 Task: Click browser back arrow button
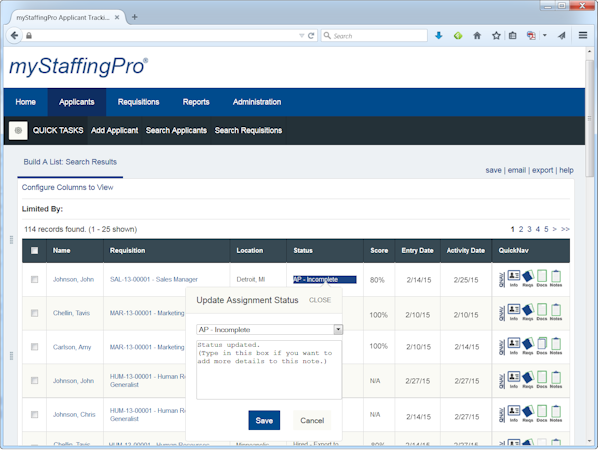[14, 35]
